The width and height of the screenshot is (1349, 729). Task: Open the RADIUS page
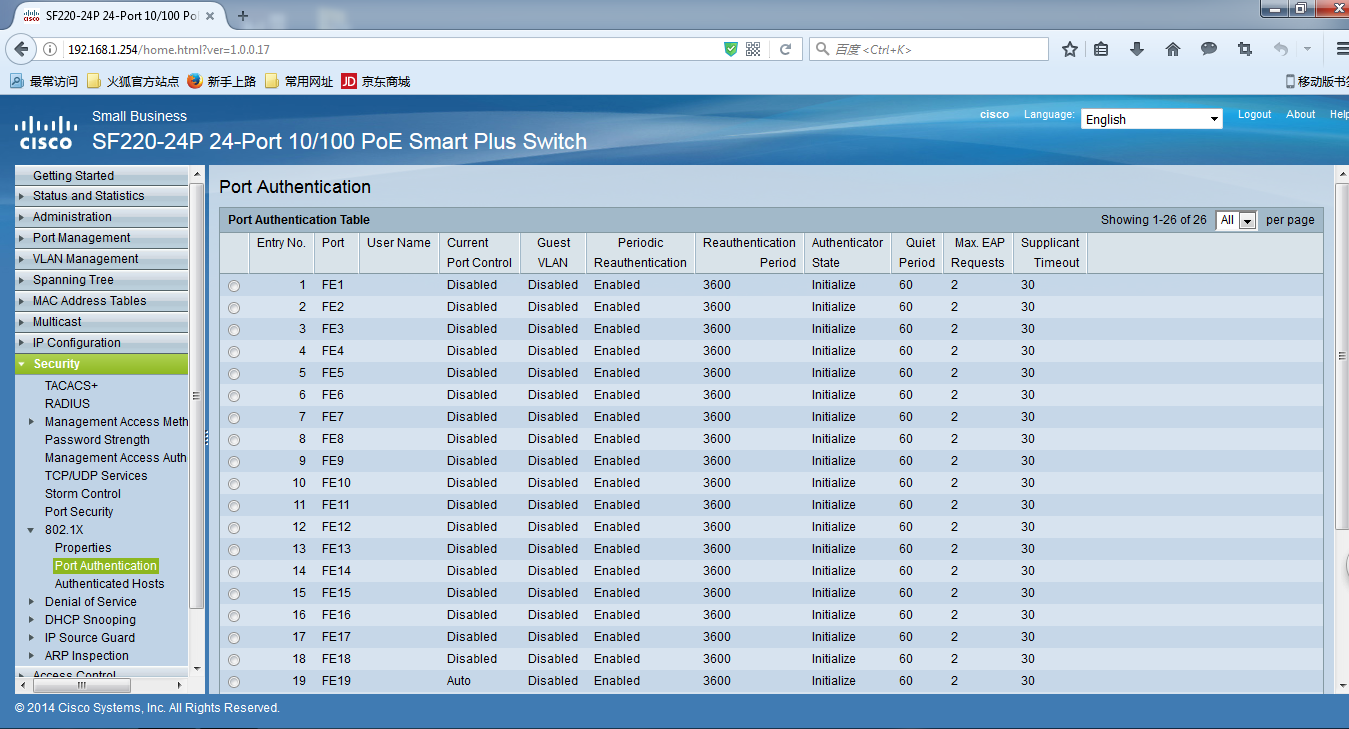(67, 404)
